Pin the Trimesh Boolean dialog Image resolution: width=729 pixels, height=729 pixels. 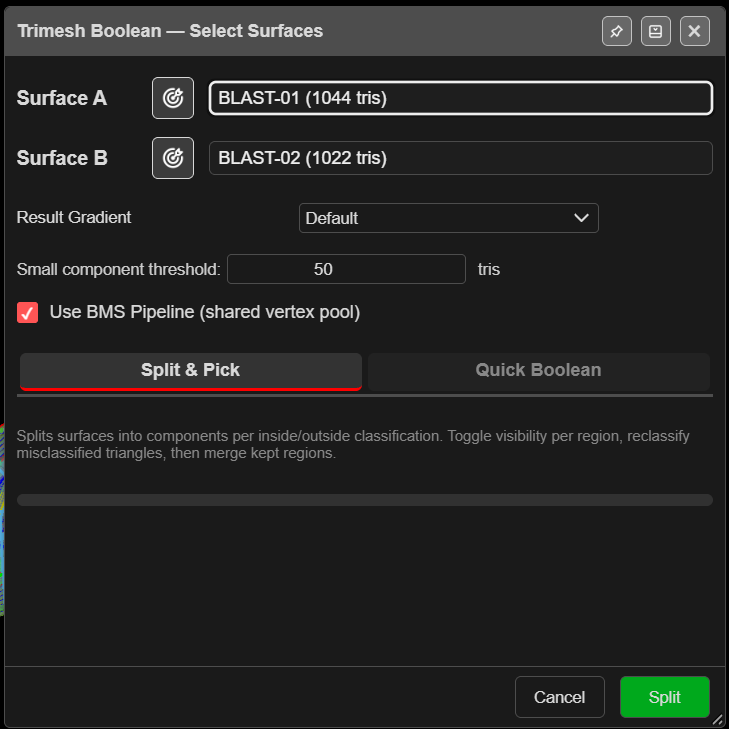(x=616, y=31)
